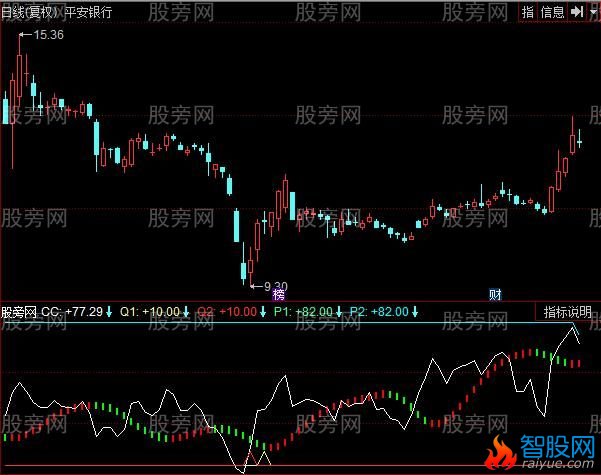Click the 股旁网 indicator name in subchart
The width and height of the screenshot is (601, 475).
pos(18,311)
